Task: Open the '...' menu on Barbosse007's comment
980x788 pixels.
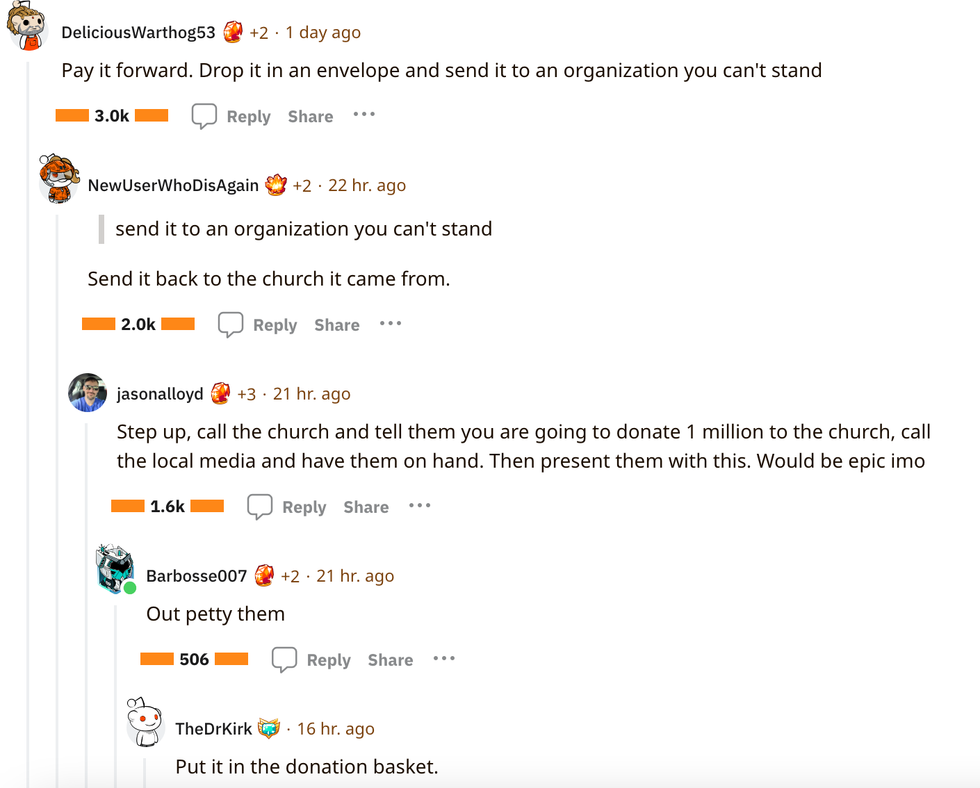Action: pos(443,659)
